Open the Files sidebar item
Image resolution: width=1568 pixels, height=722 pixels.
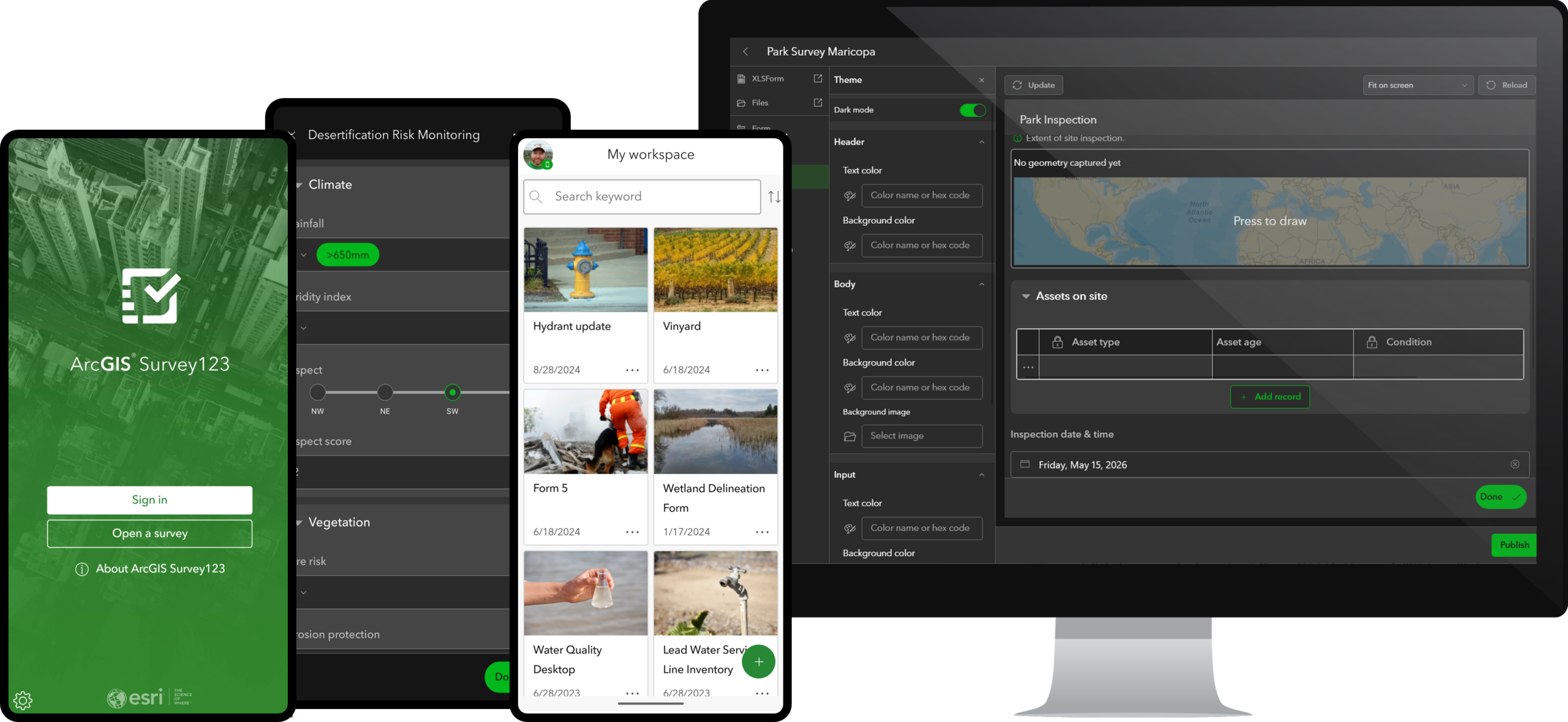coord(759,103)
